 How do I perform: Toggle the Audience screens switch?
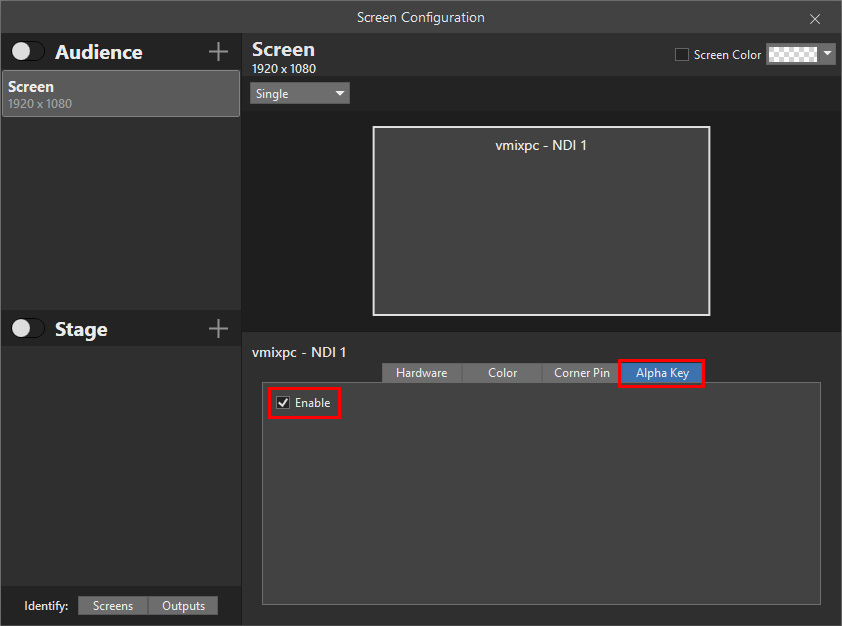coord(28,52)
